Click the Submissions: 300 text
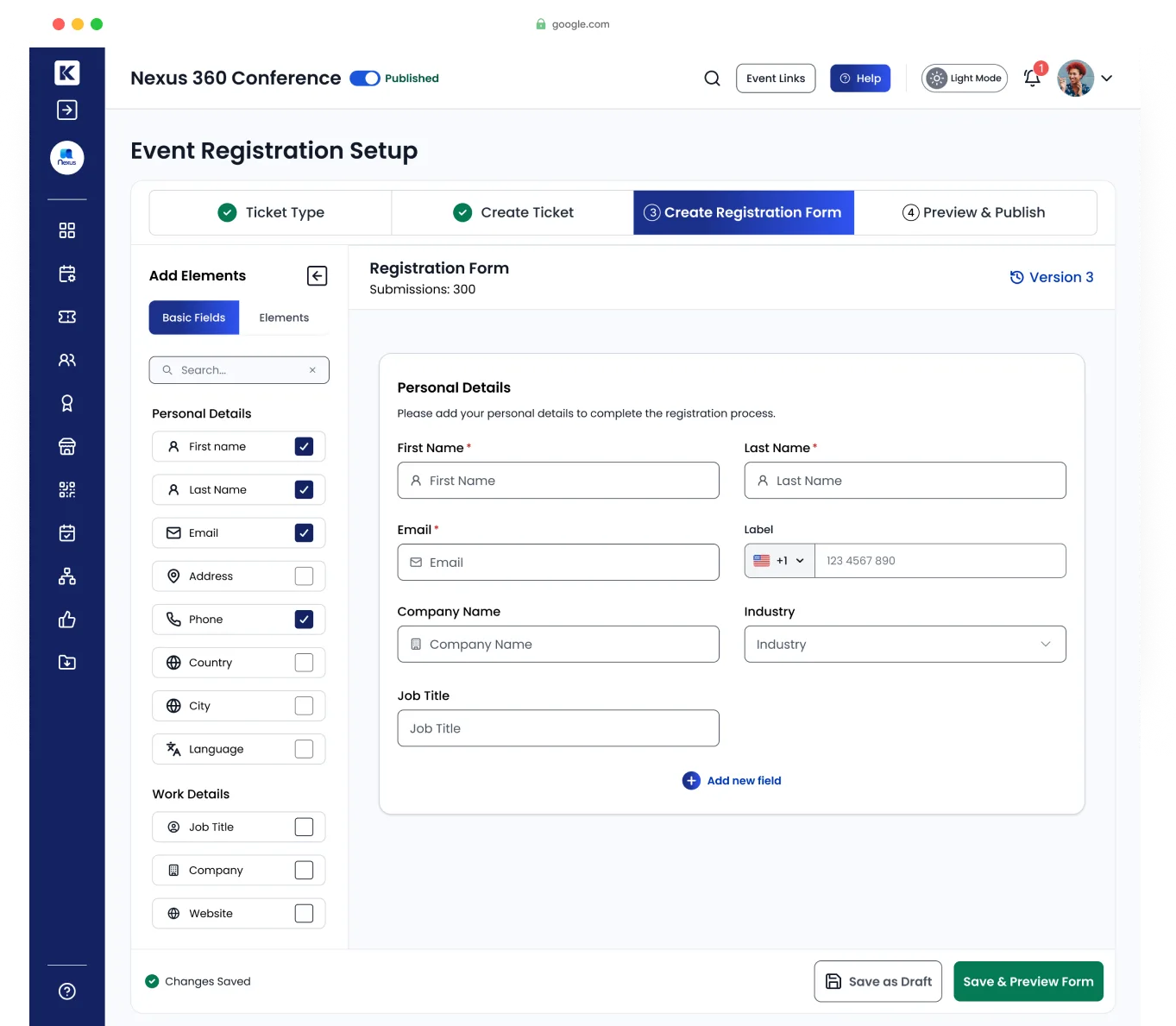Image resolution: width=1176 pixels, height=1026 pixels. [x=423, y=290]
